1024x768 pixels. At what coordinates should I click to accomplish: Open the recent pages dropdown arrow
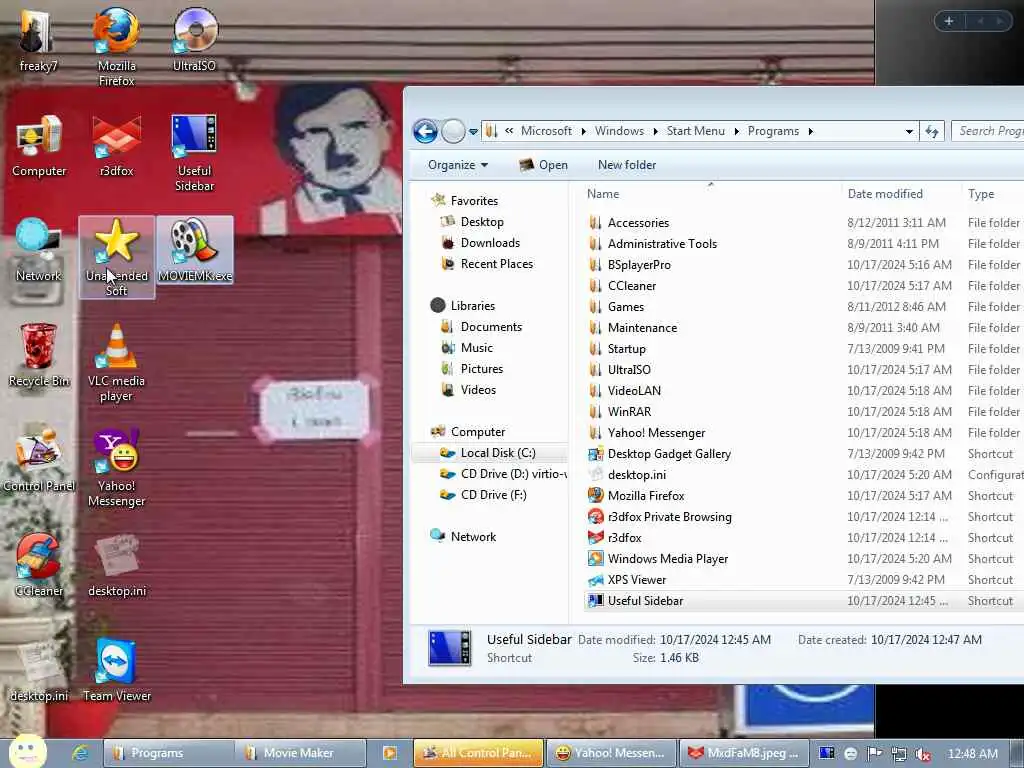point(473,131)
